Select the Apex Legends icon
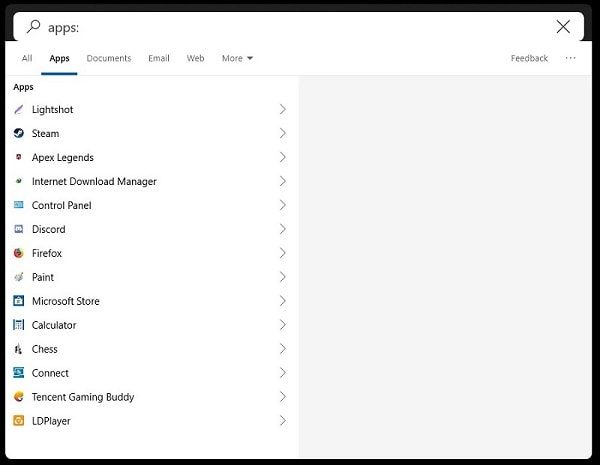The height and width of the screenshot is (465, 600). (18, 157)
